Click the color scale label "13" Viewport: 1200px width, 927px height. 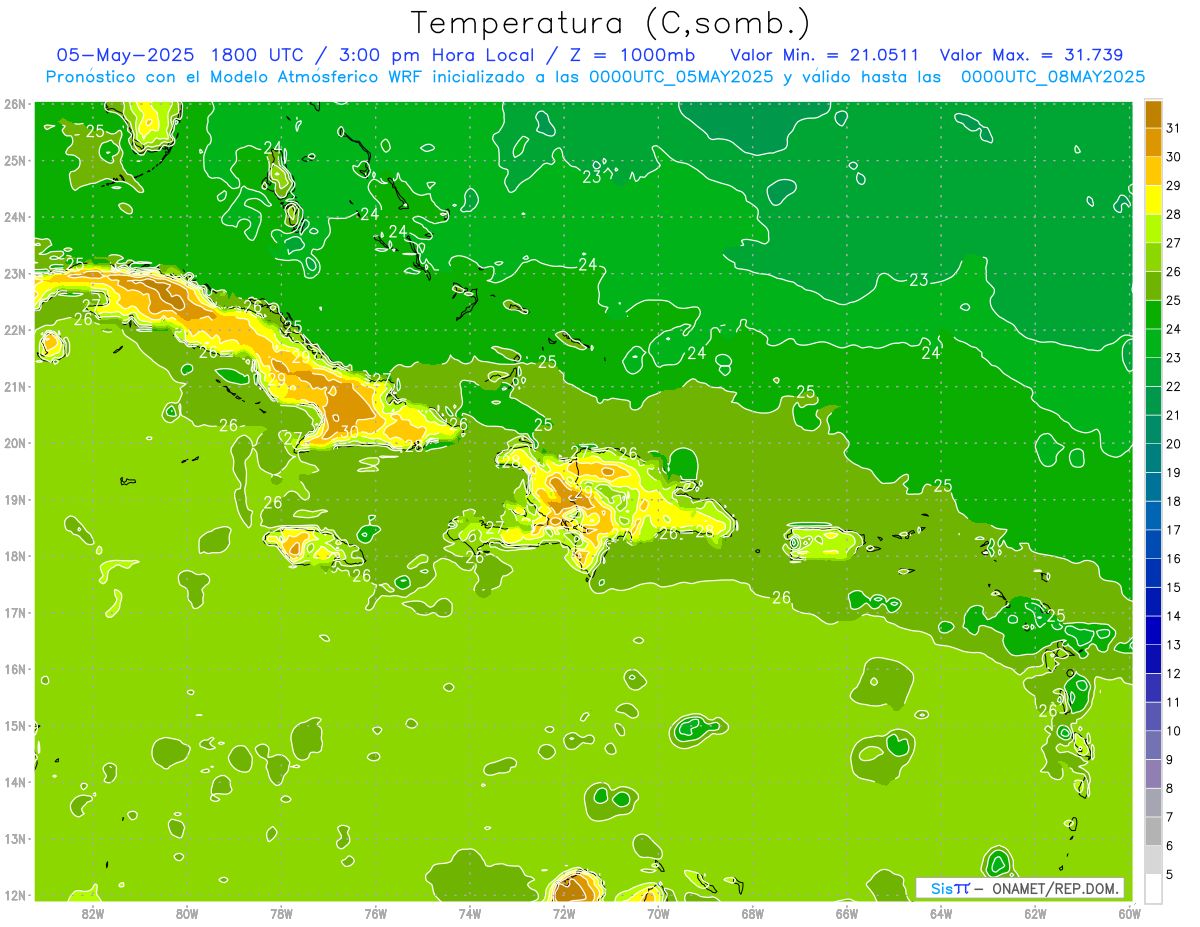pos(1173,645)
